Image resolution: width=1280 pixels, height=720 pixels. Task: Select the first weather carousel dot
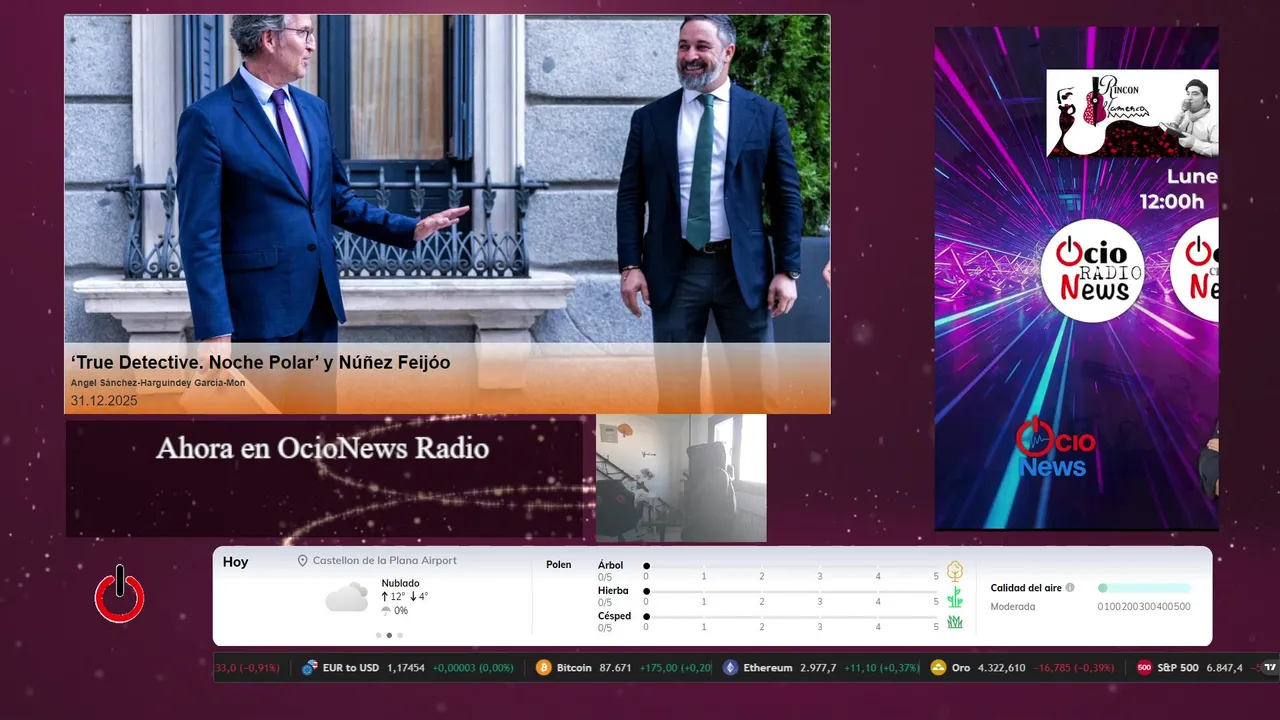tap(378, 635)
